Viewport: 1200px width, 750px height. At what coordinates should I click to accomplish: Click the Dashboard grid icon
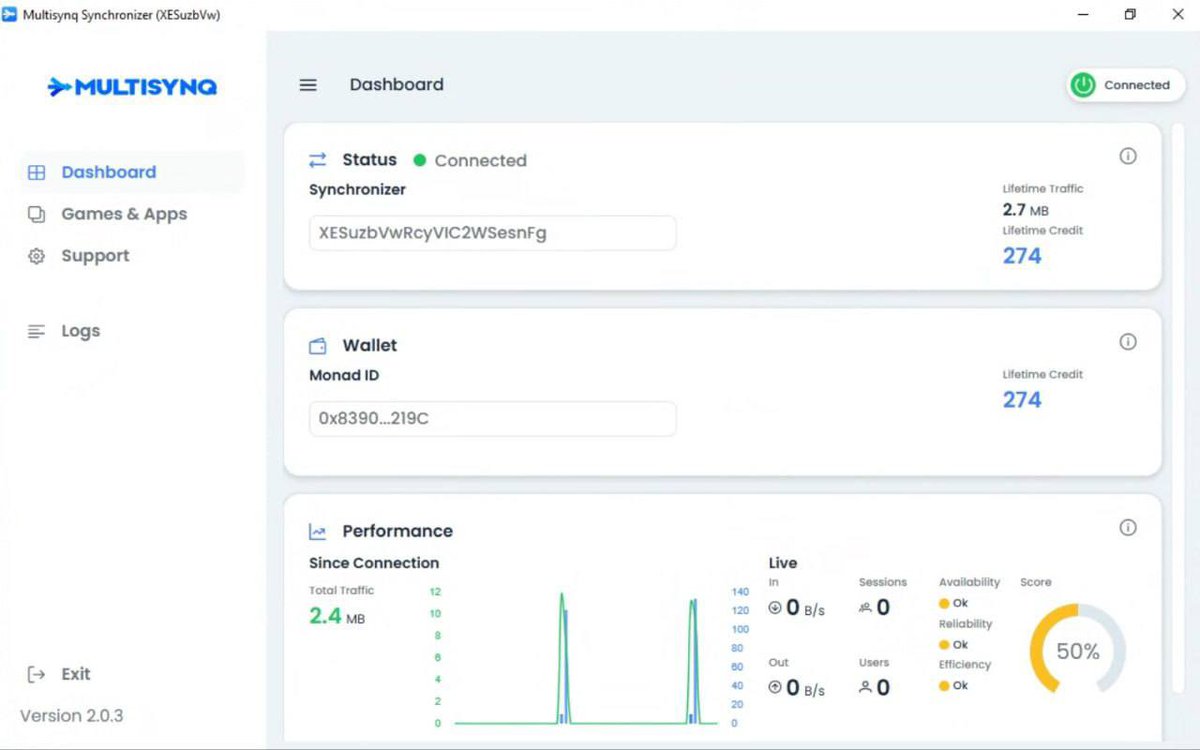[36, 172]
